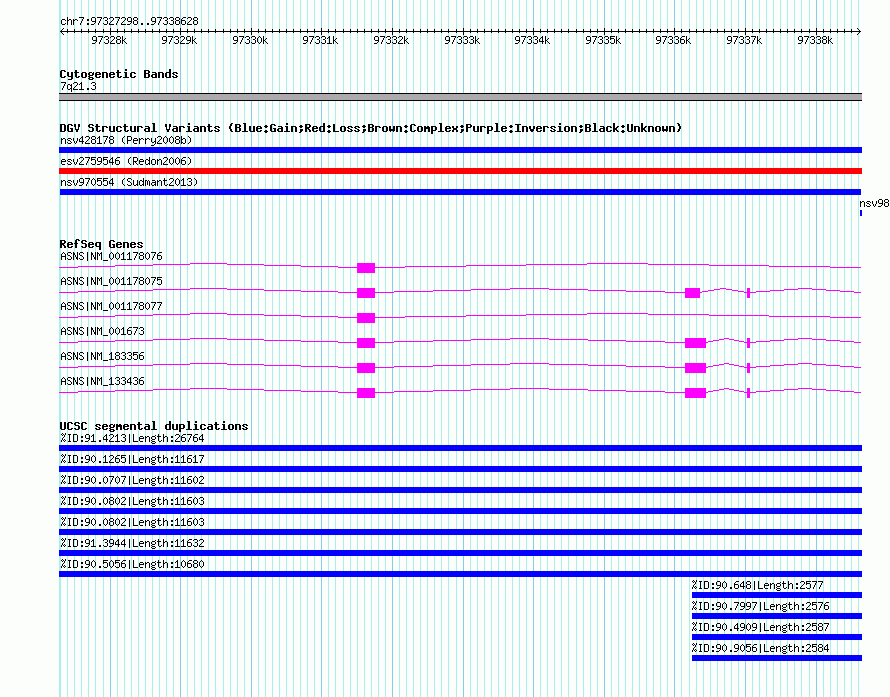Select the 97335k ruler label

pos(603,40)
